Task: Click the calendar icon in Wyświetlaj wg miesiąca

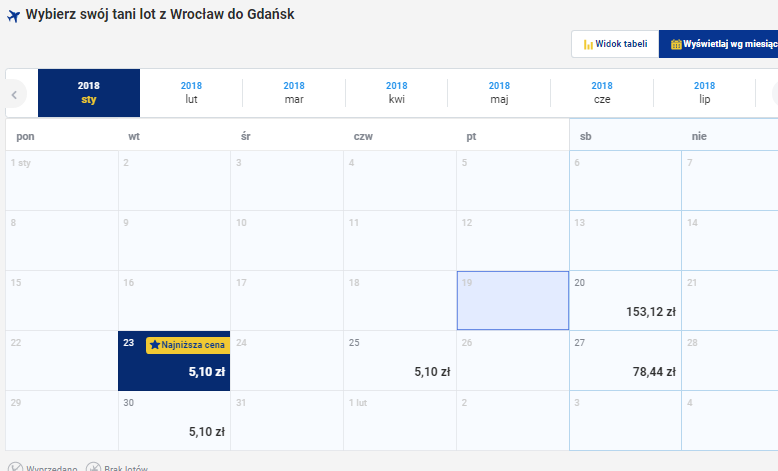Action: tap(676, 44)
